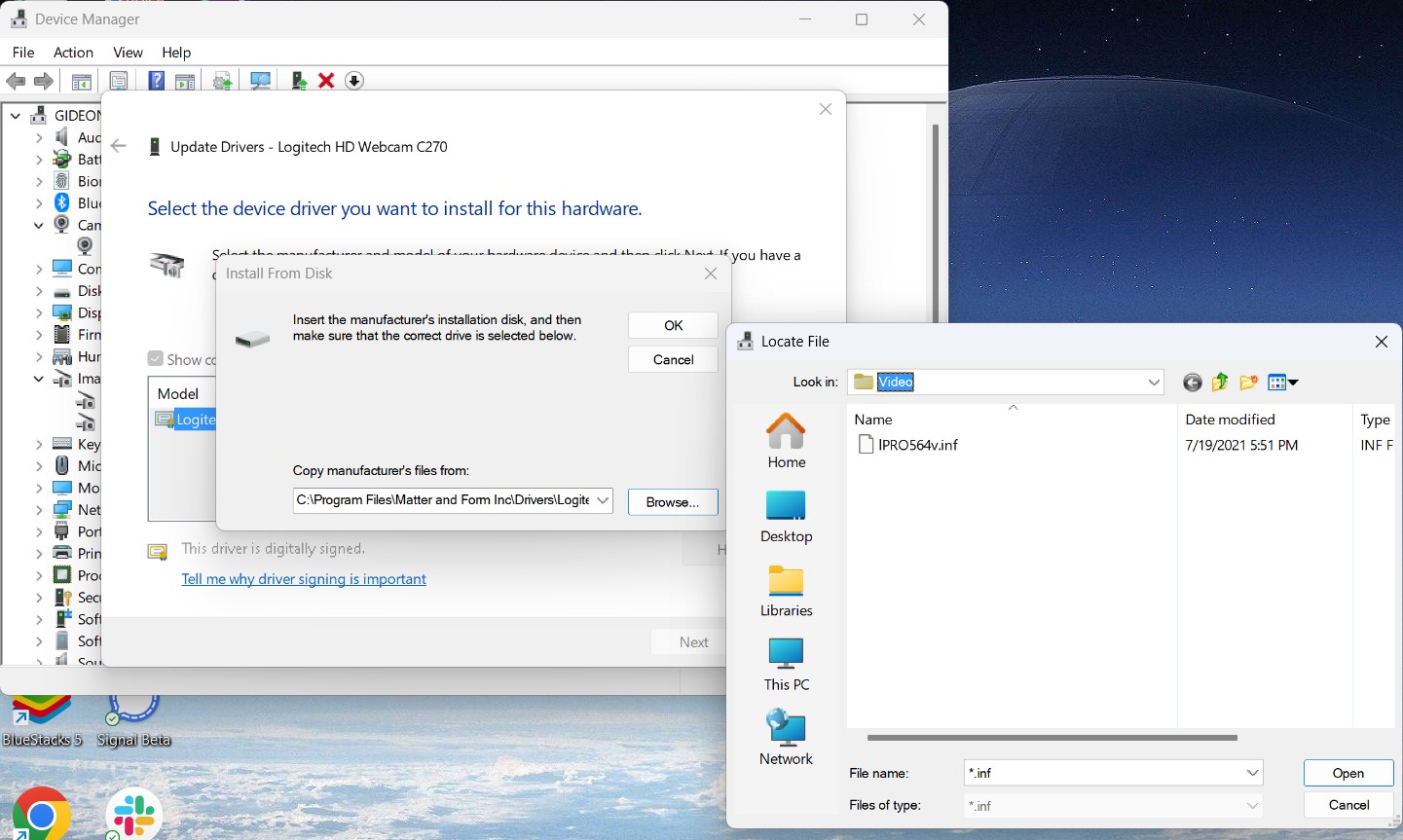Click the Forward arrow in Device Manager toolbar
Image resolution: width=1403 pixels, height=840 pixels.
[43, 81]
